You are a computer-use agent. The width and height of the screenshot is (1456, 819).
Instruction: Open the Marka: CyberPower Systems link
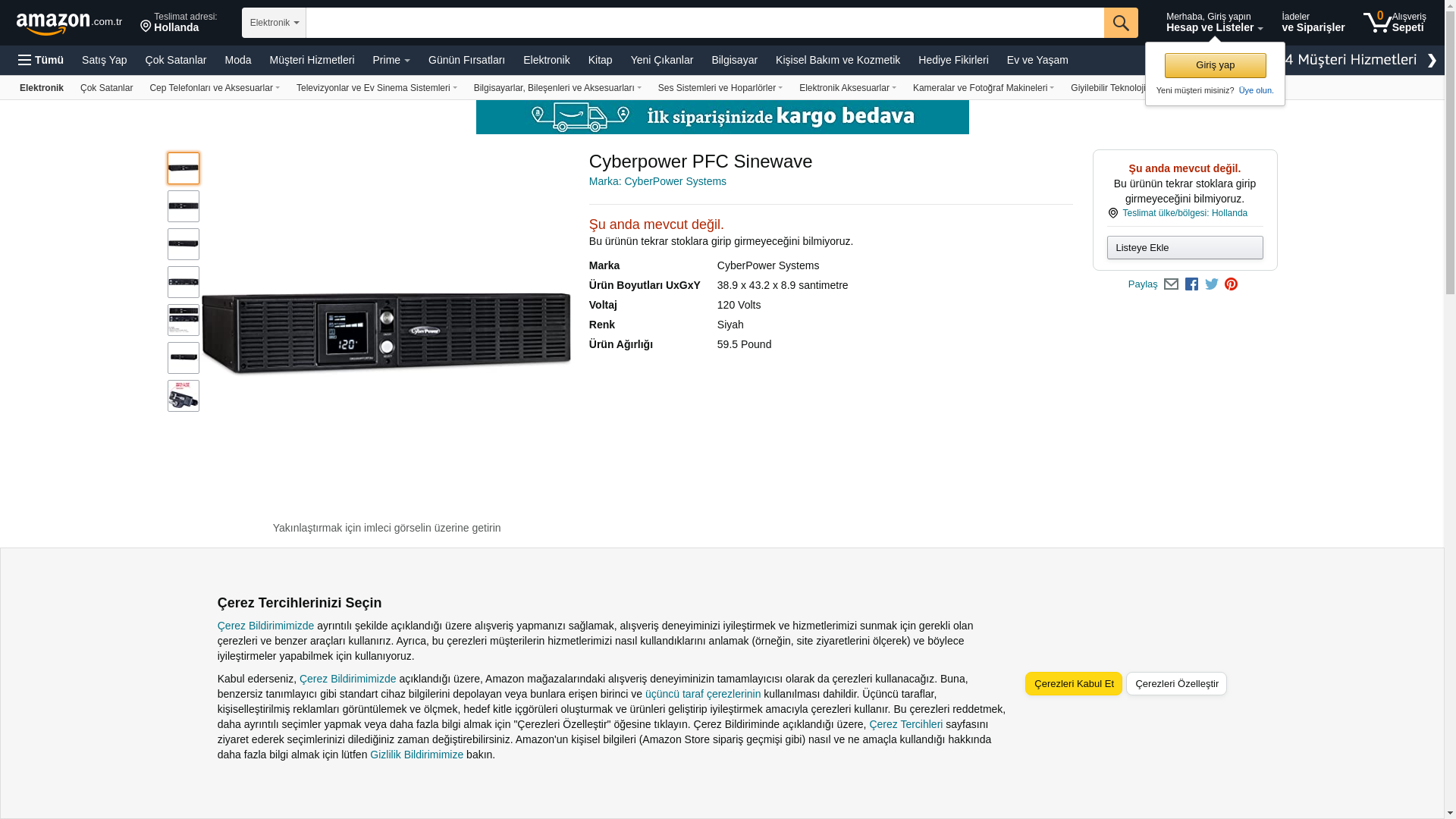click(x=657, y=181)
